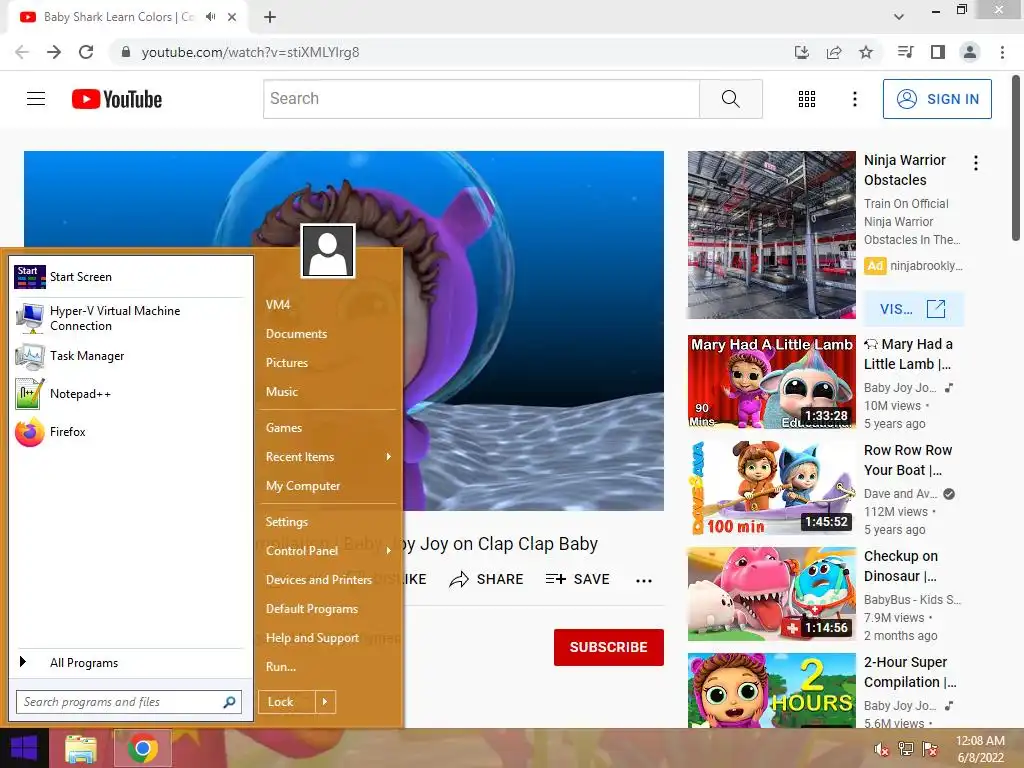Click the search magnifier button
This screenshot has width=1024, height=768.
(x=731, y=99)
